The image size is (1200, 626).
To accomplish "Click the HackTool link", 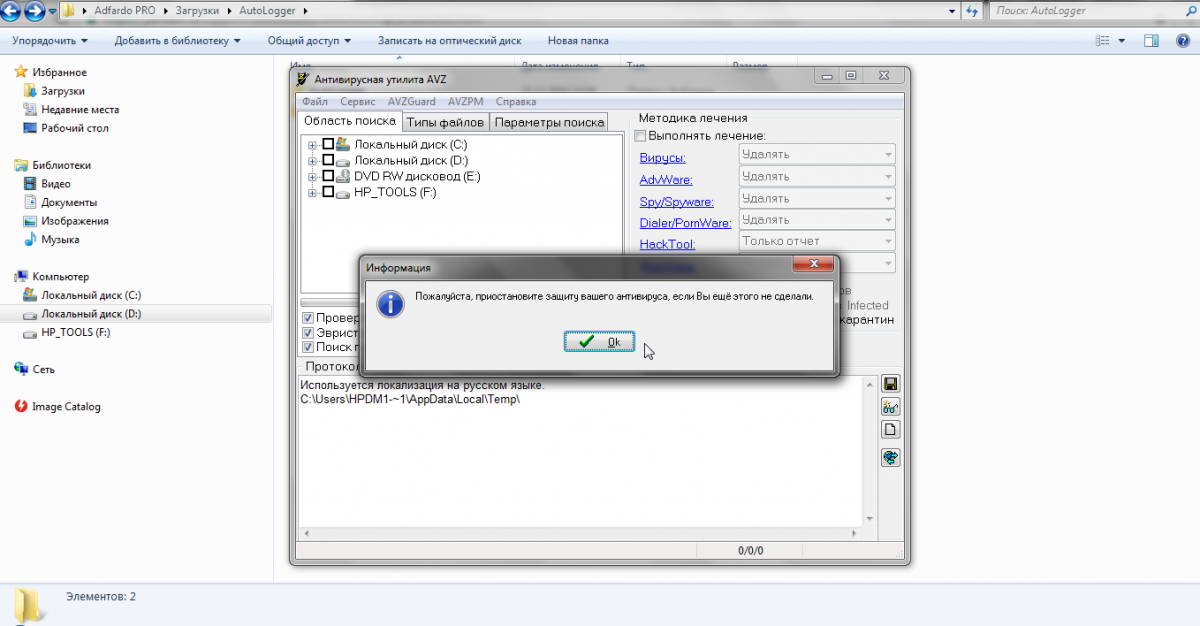I will coord(668,244).
